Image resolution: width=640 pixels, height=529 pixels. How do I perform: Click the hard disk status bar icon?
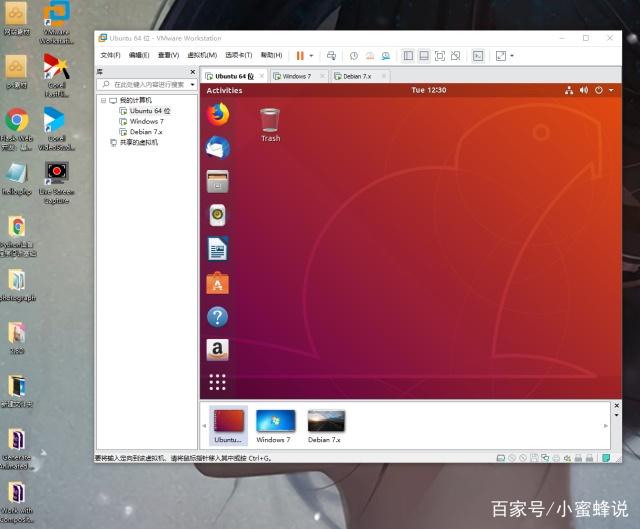tap(500, 458)
